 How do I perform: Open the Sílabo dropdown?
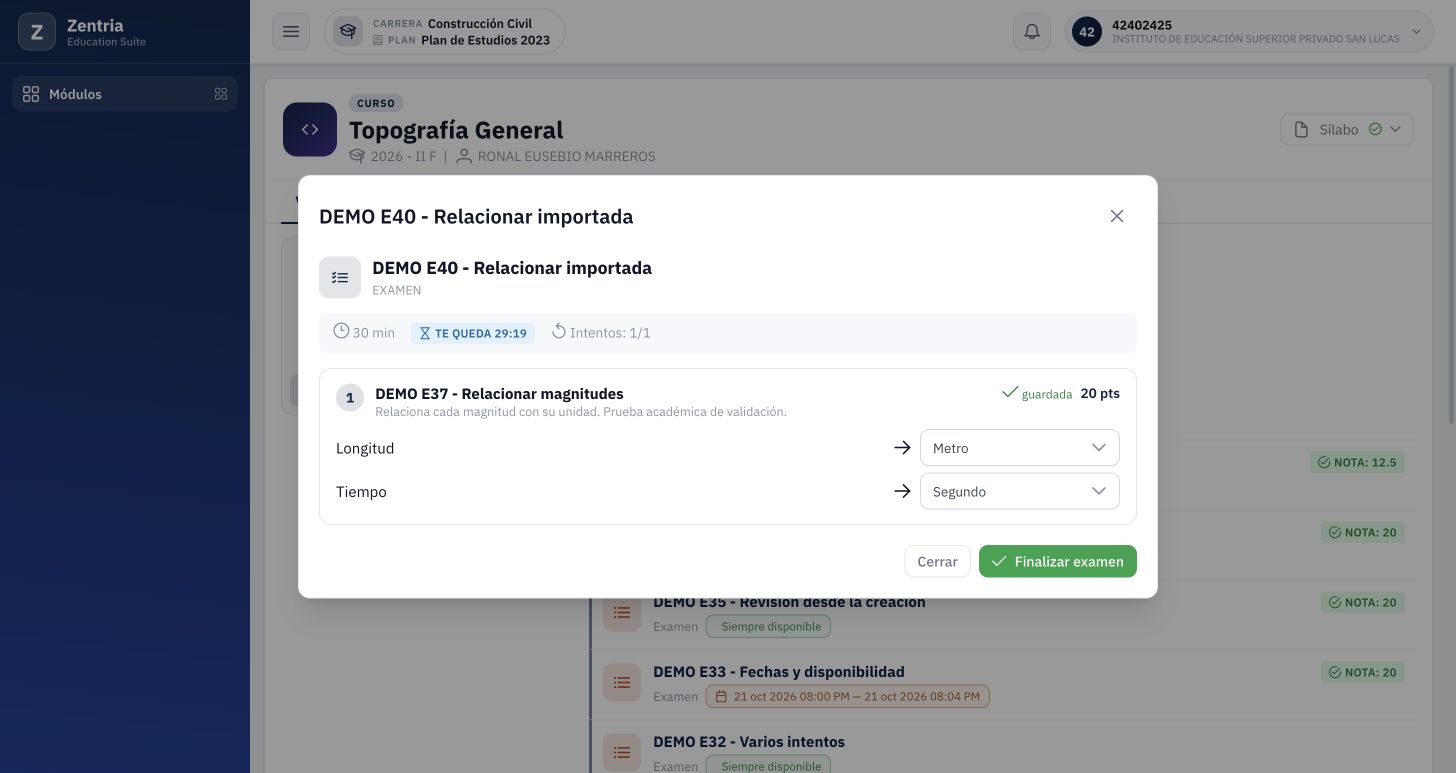1347,129
